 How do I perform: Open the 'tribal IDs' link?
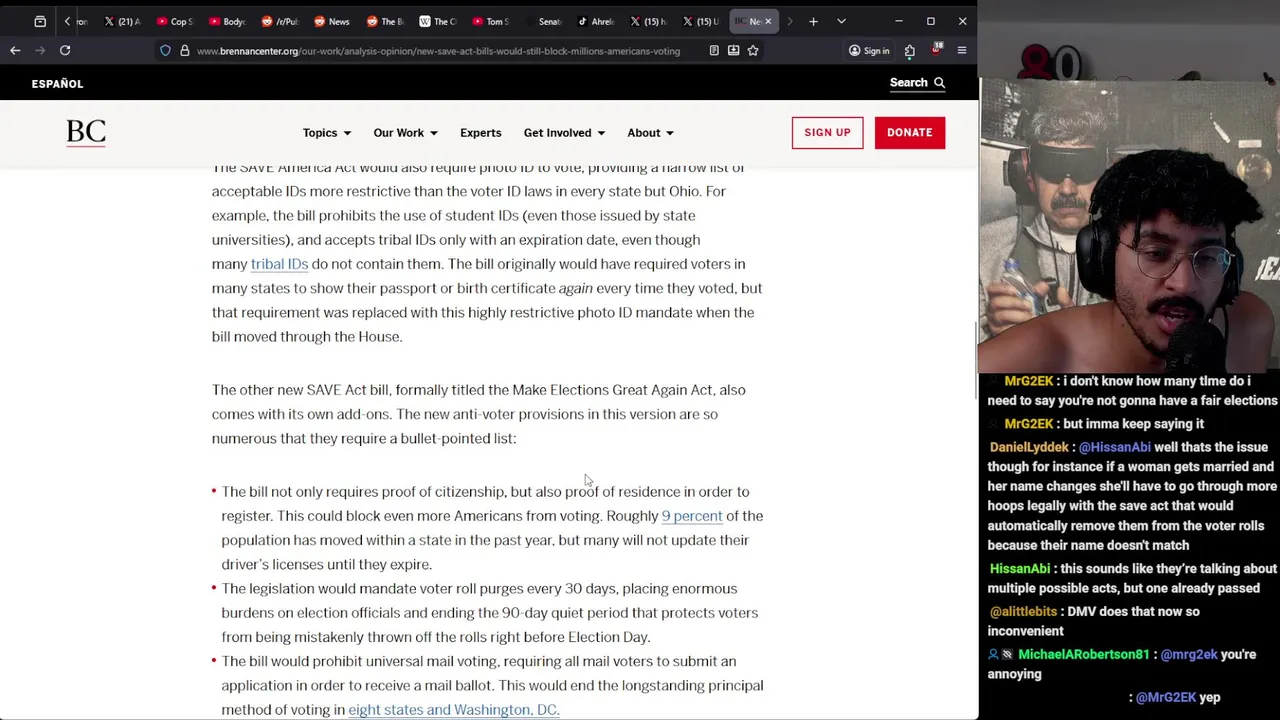click(279, 264)
